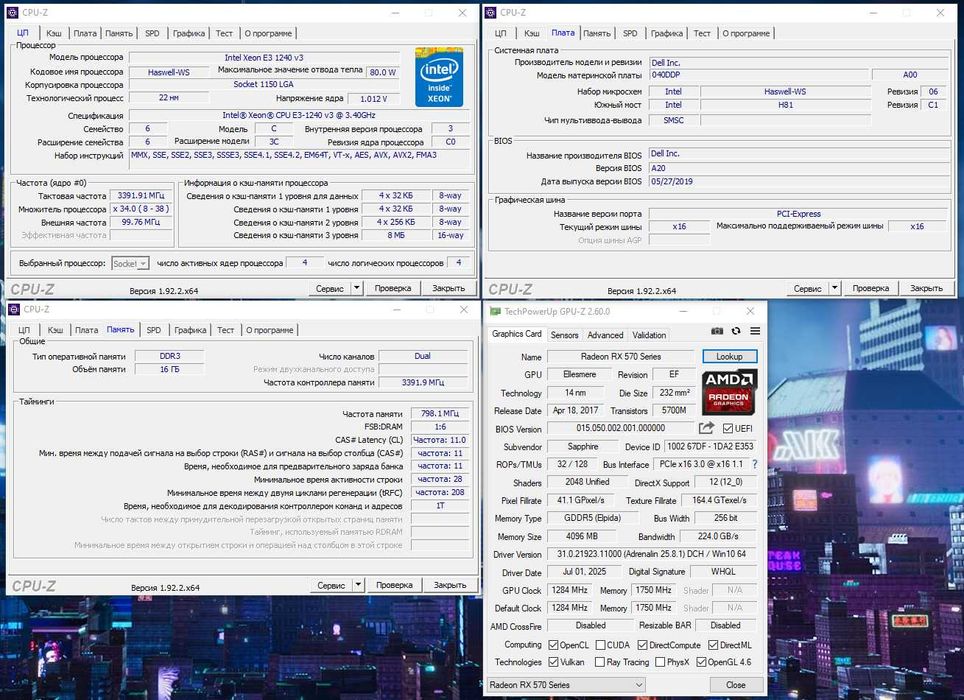Toggle the DirectML checkbox
This screenshot has height=700, width=964.
coord(713,645)
